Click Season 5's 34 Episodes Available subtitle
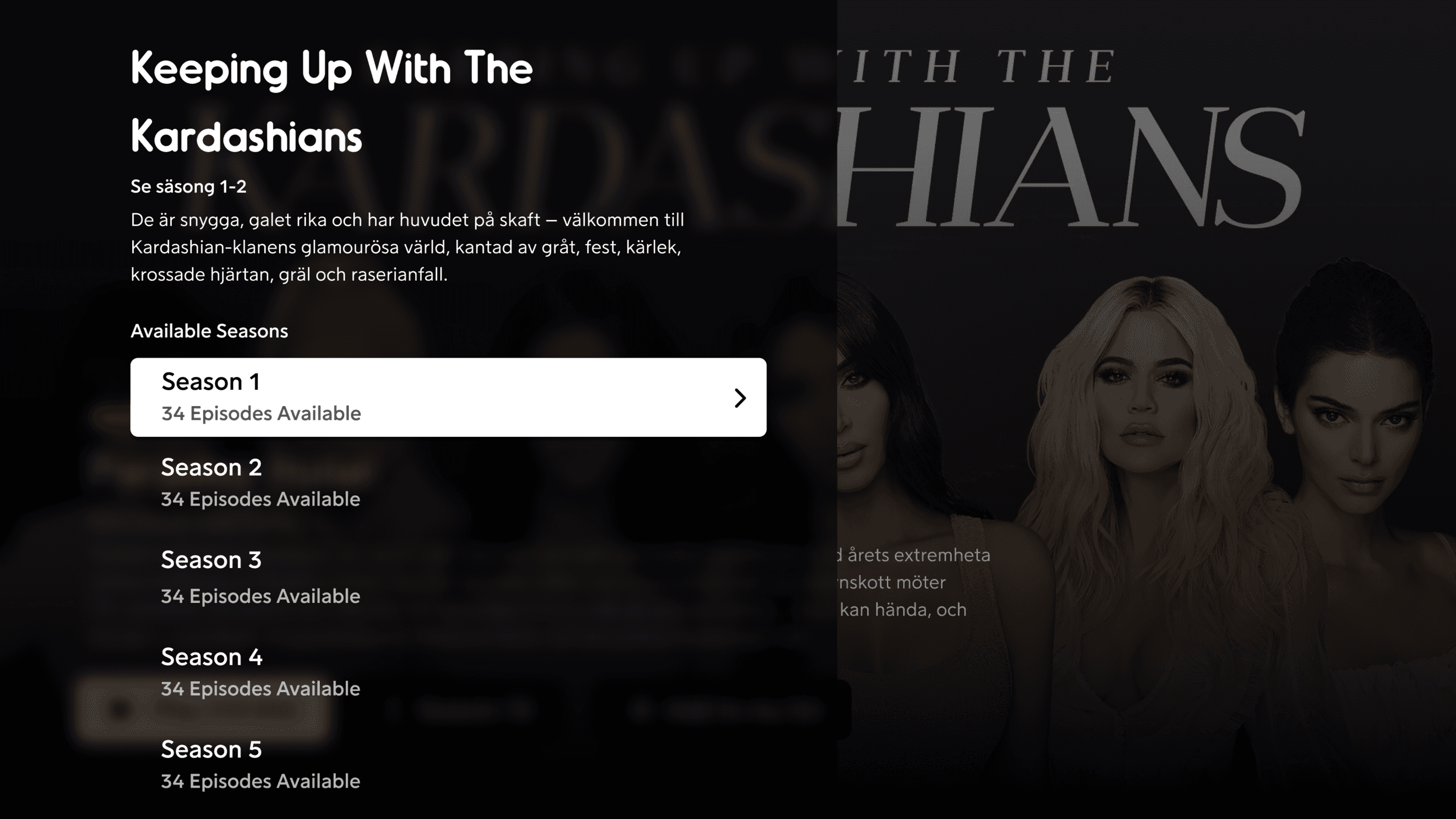Screen dimensions: 1456x819 (260, 781)
